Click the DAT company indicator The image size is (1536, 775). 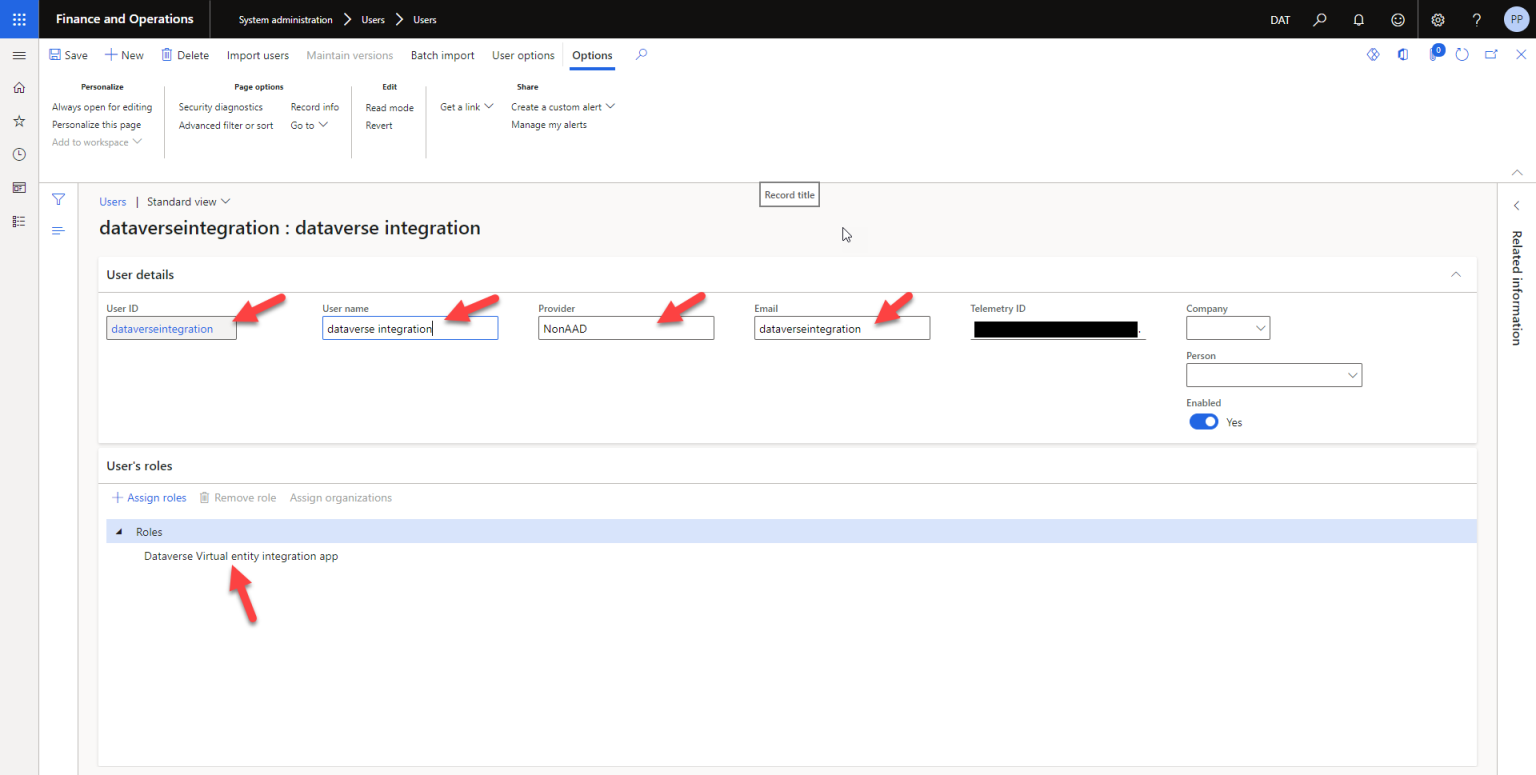tap(1280, 20)
